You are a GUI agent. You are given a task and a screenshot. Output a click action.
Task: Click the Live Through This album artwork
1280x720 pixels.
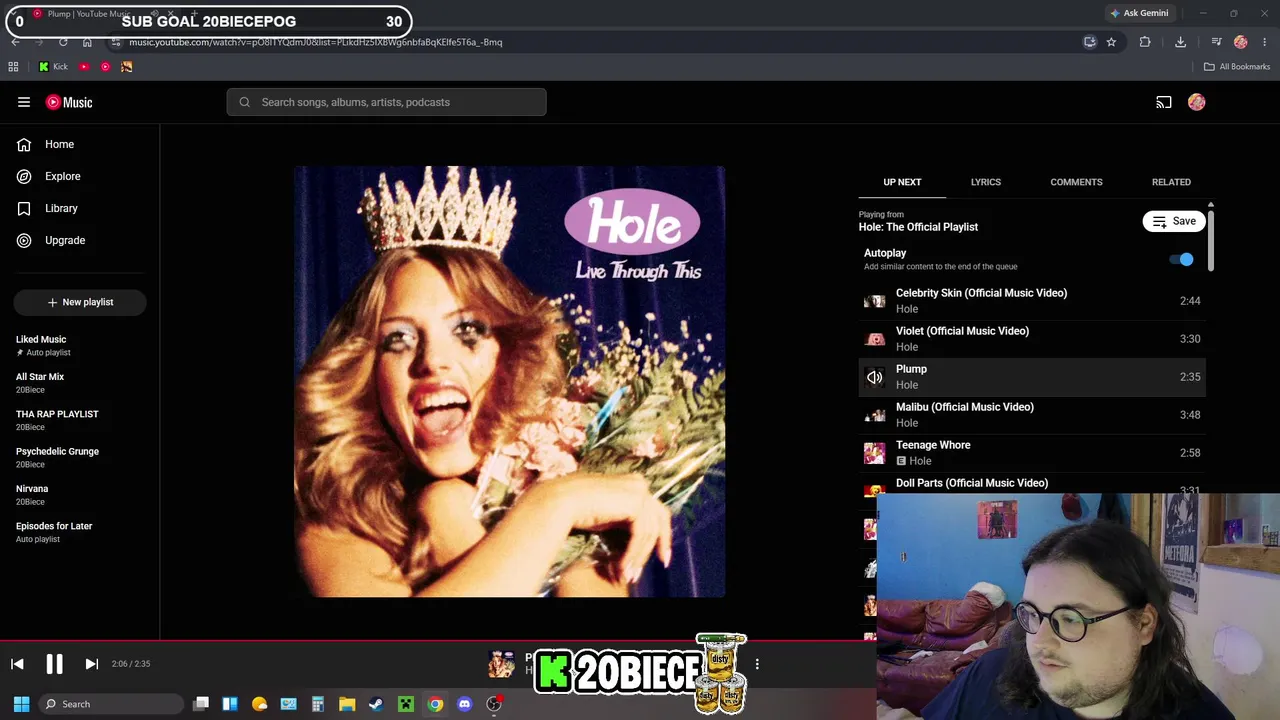pyautogui.click(x=510, y=382)
